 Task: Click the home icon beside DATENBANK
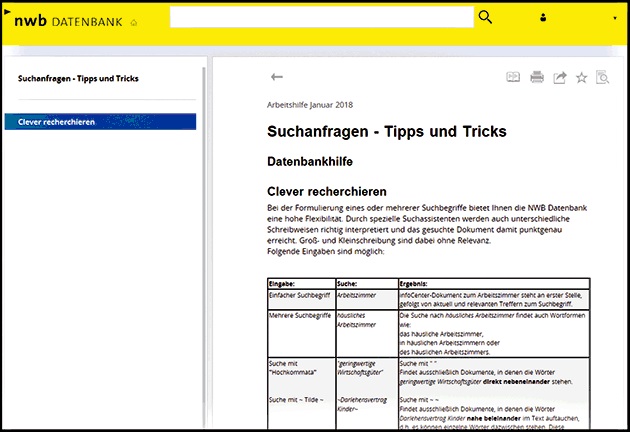(135, 21)
